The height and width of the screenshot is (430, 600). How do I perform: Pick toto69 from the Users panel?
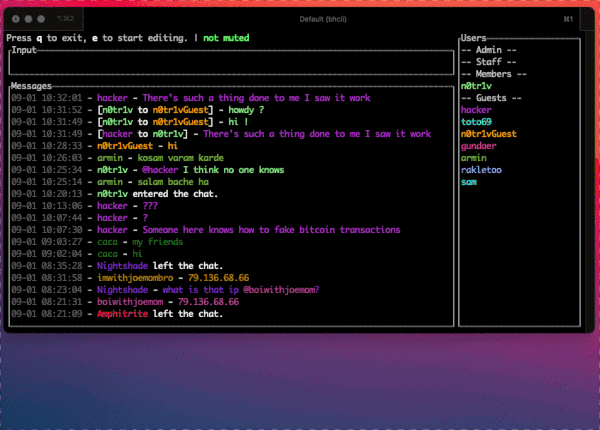coord(476,122)
